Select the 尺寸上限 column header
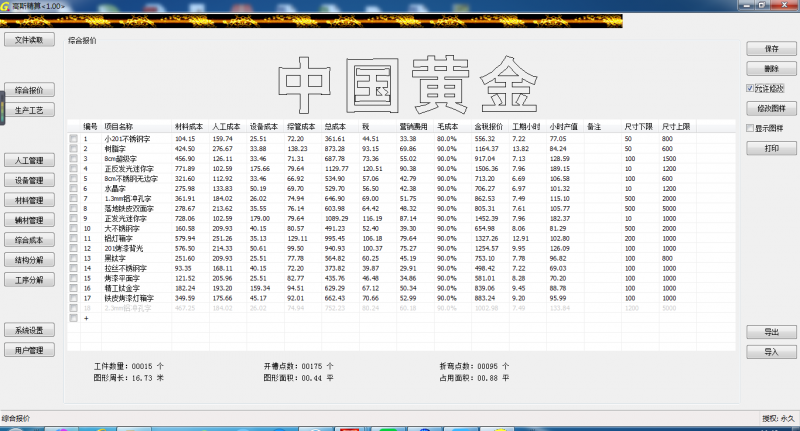The height and width of the screenshot is (431, 800). [676, 126]
